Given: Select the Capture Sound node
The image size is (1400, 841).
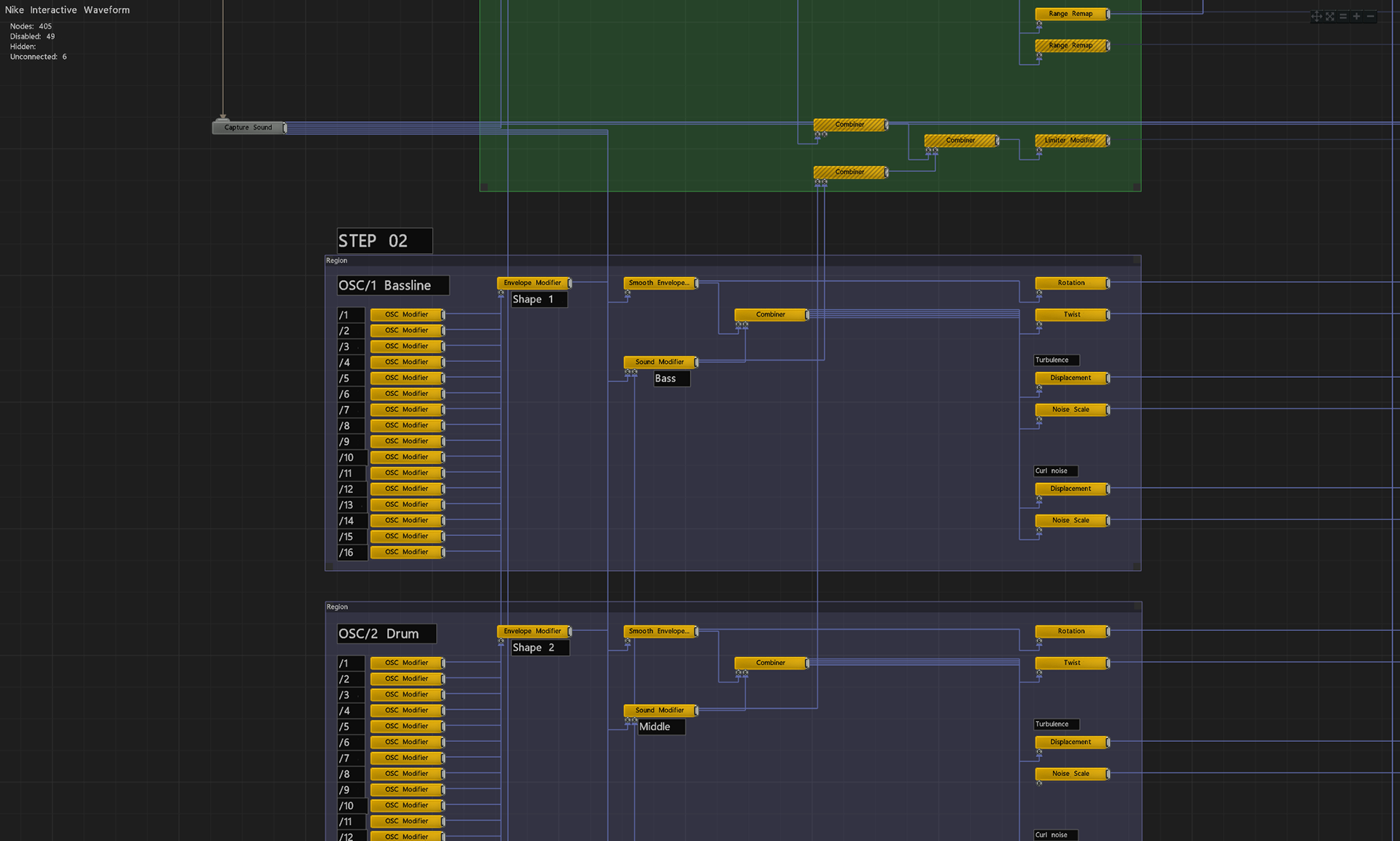Looking at the screenshot, I should tap(247, 128).
